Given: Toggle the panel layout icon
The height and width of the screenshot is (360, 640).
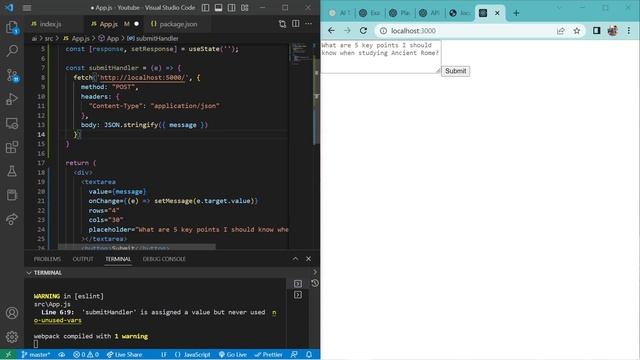Looking at the screenshot, I should 219,8.
